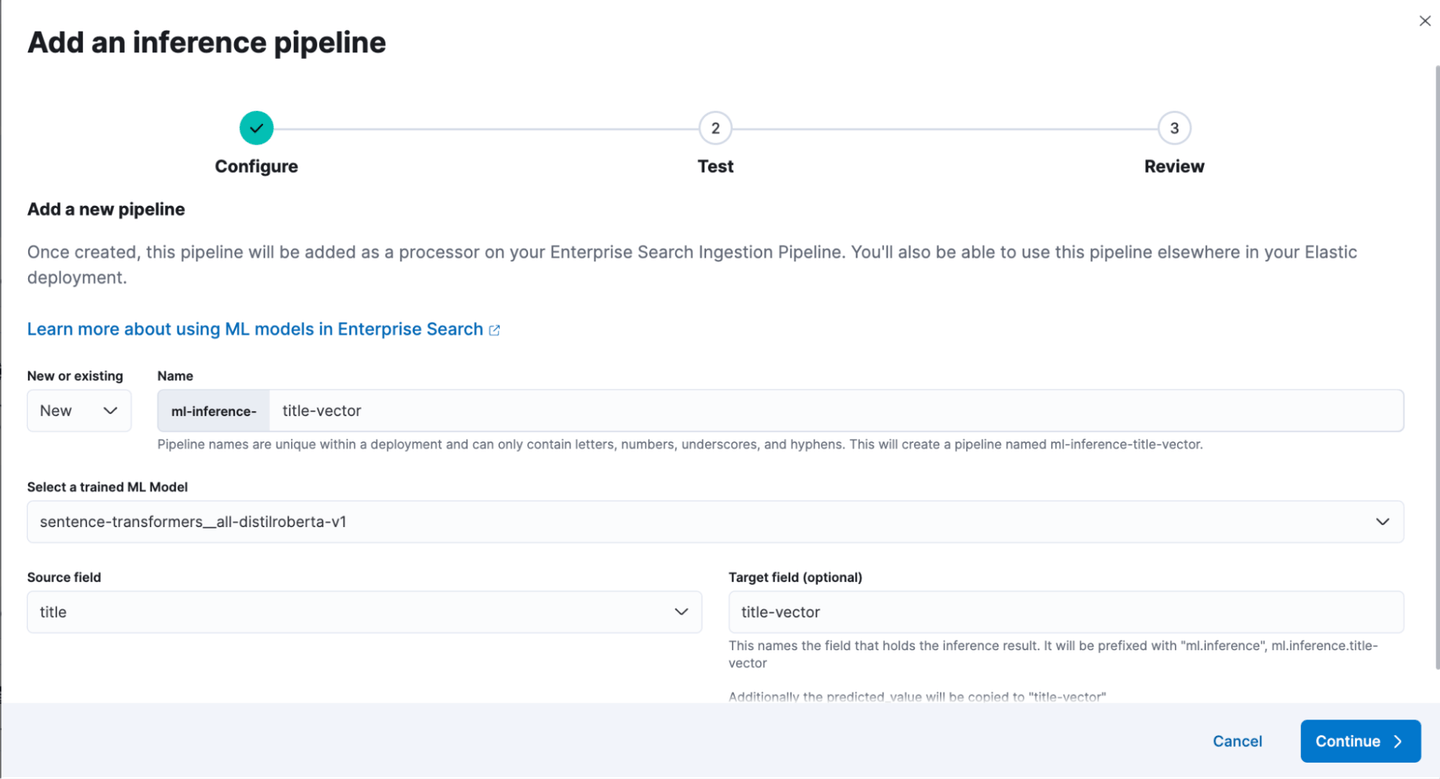Click the Cancel button
1440x779 pixels.
coord(1237,741)
